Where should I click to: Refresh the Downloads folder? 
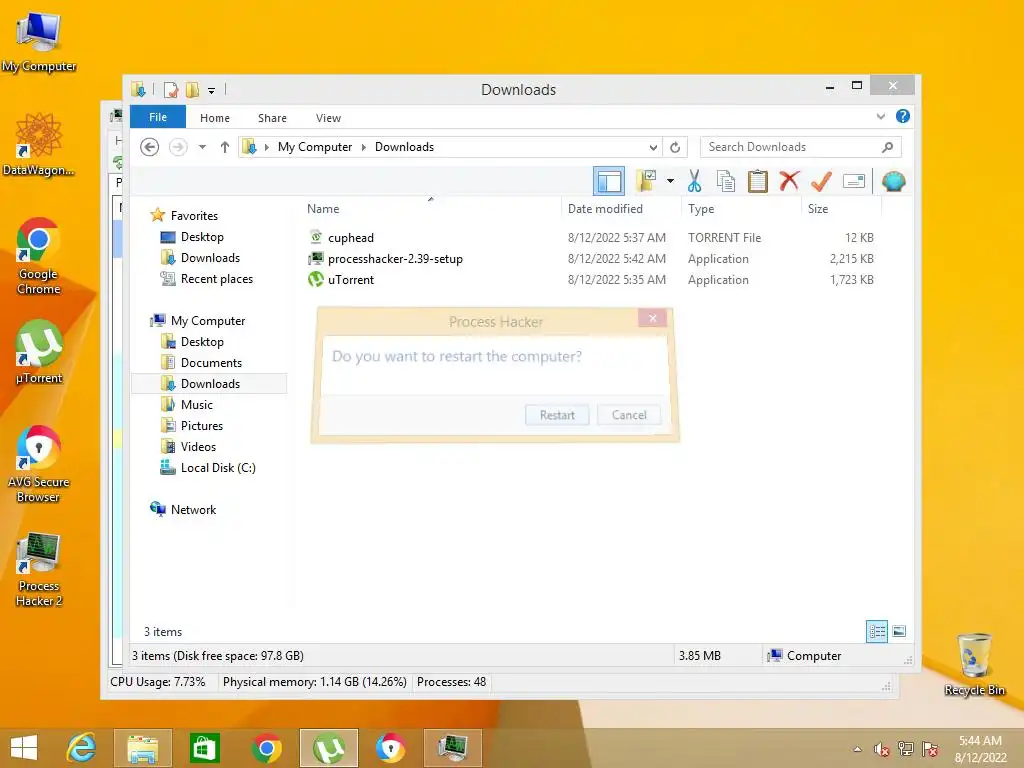(x=675, y=147)
